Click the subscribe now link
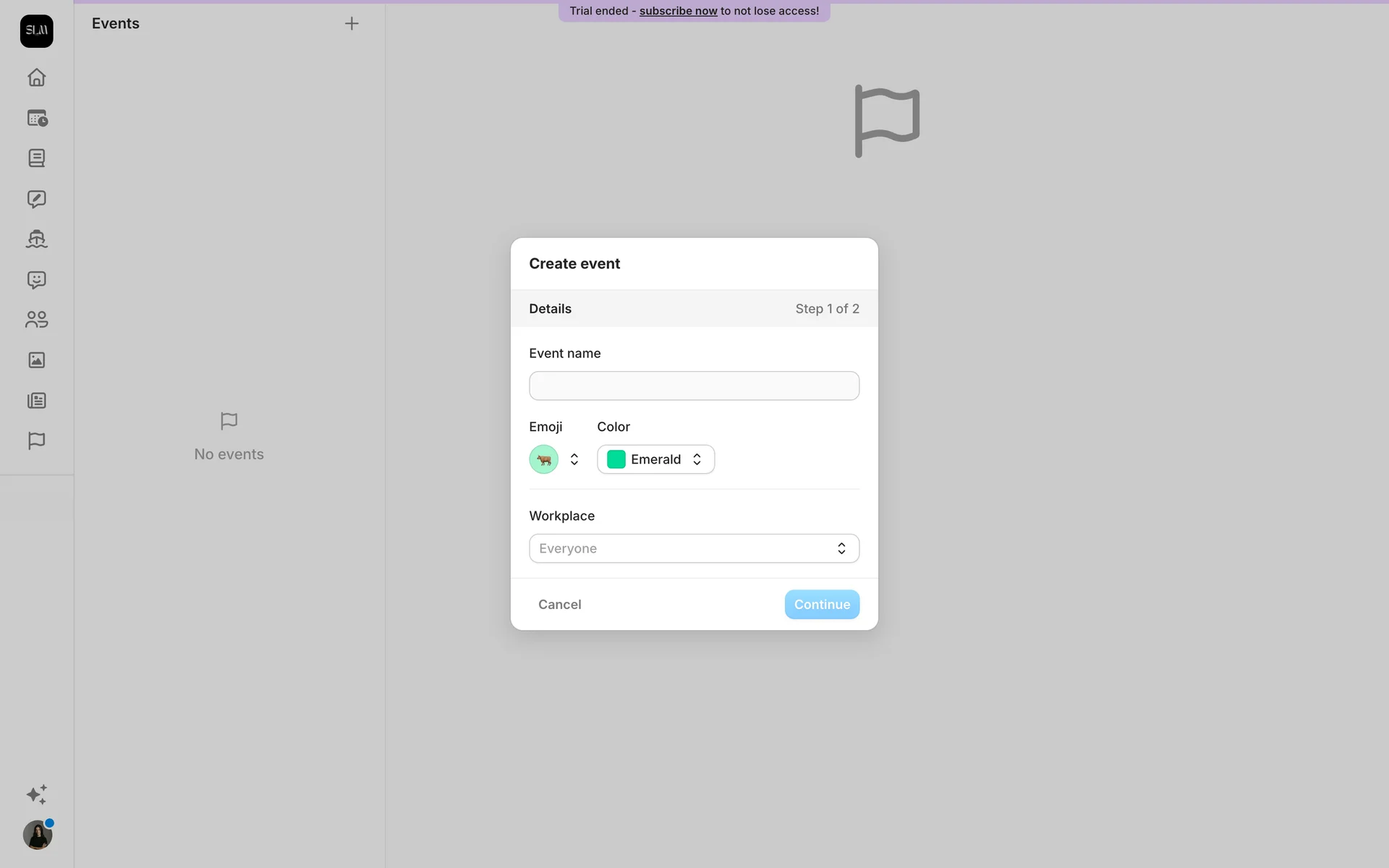The image size is (1389, 868). click(x=678, y=11)
